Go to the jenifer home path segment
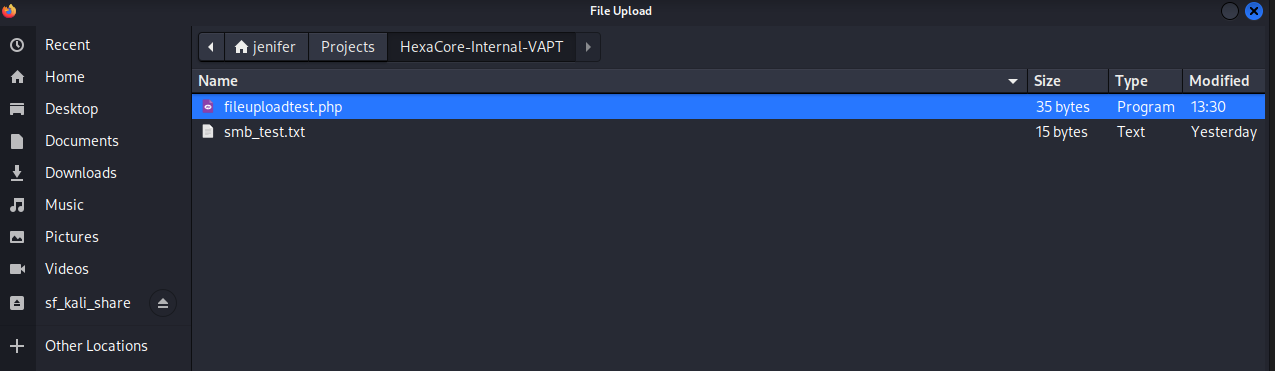Viewport: 1275px width, 371px height. click(x=266, y=47)
